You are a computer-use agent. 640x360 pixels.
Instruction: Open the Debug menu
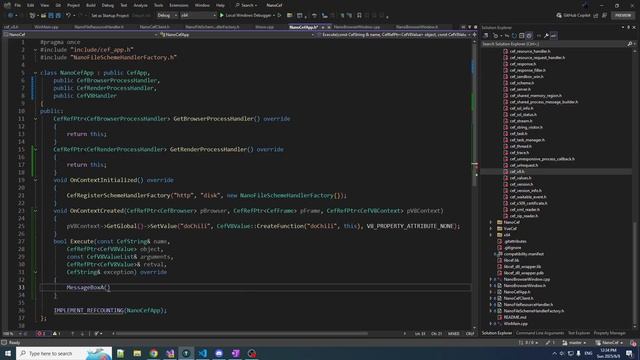click(108, 5)
